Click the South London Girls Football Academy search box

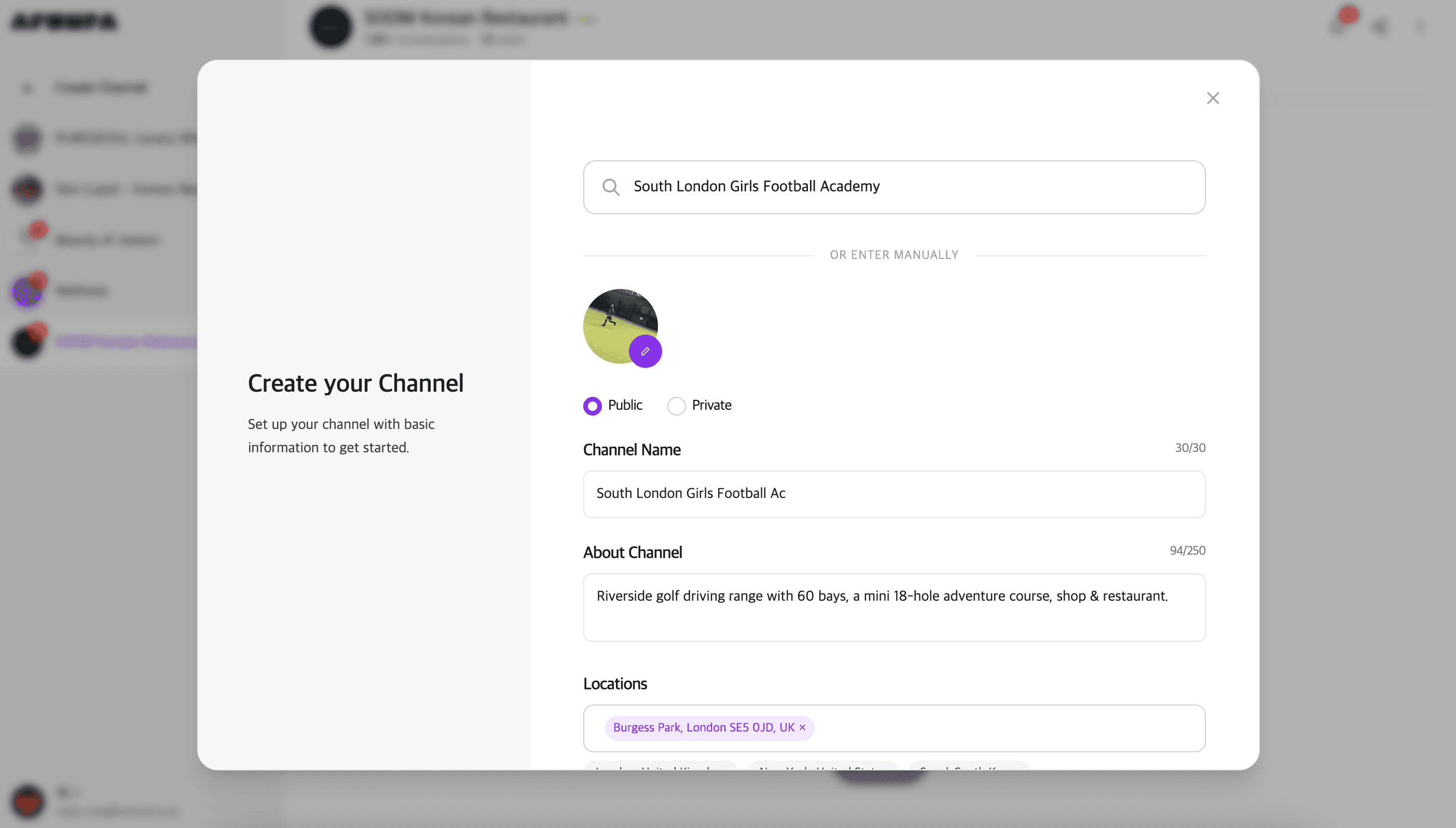(893, 187)
